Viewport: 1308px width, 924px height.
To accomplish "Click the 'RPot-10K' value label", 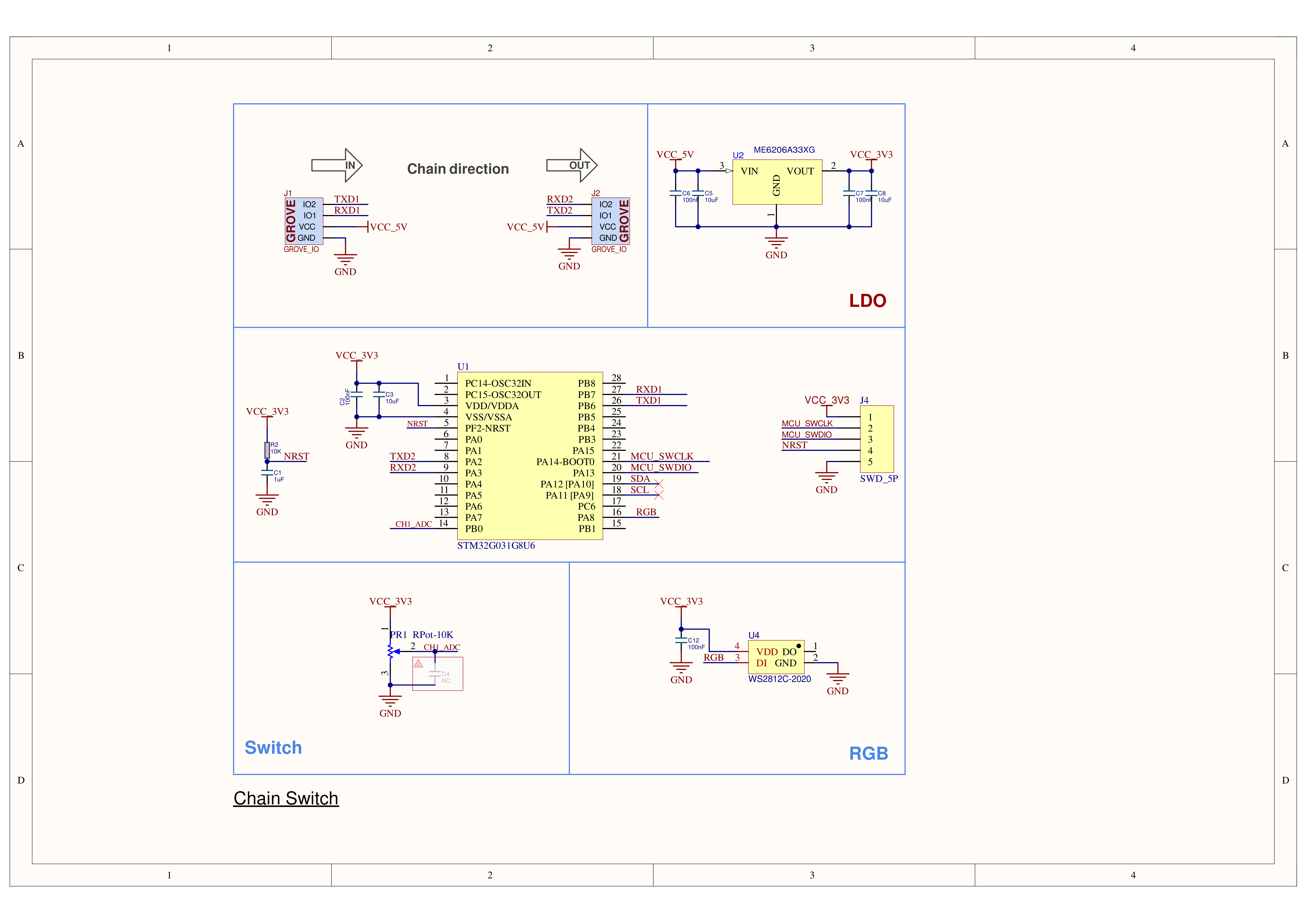I will [433, 635].
